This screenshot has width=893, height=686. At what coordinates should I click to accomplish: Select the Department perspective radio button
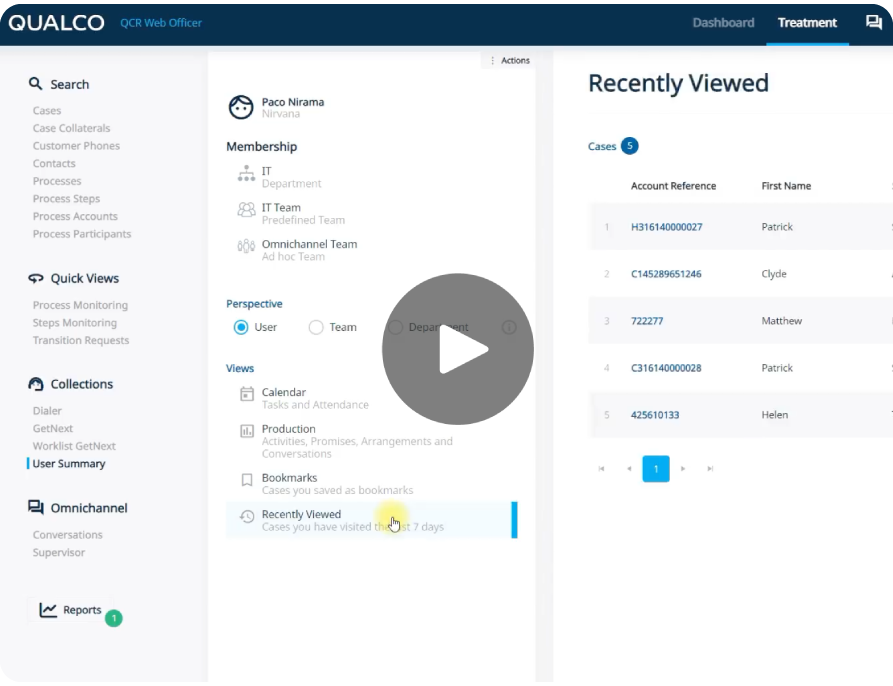395,326
